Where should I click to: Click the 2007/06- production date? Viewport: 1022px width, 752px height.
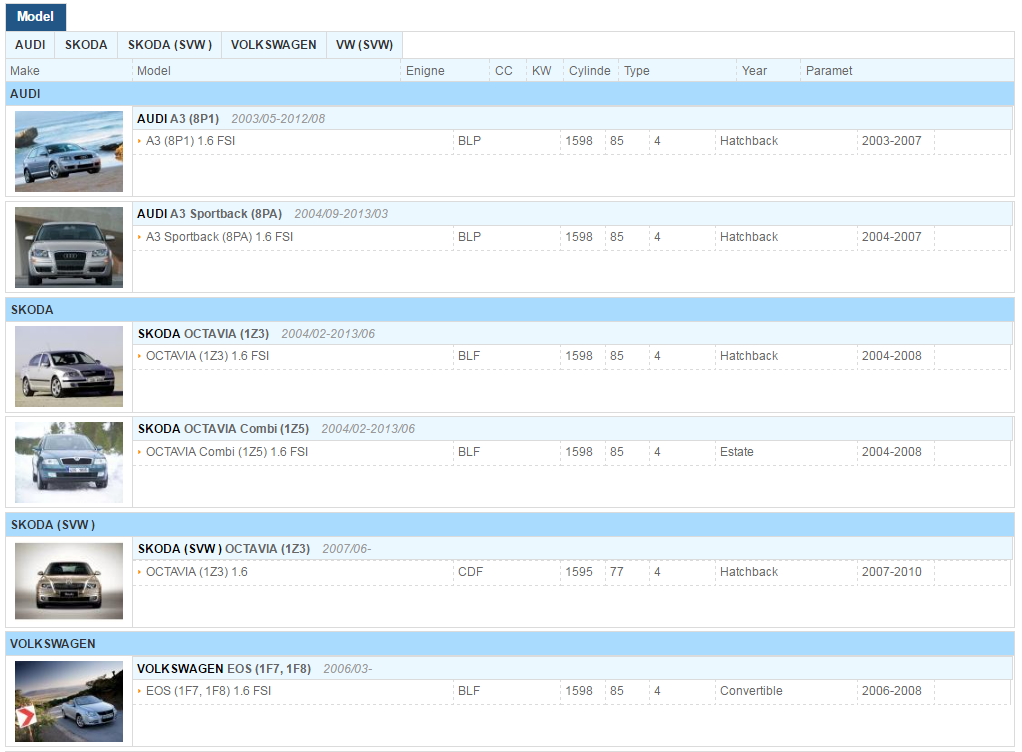point(347,549)
